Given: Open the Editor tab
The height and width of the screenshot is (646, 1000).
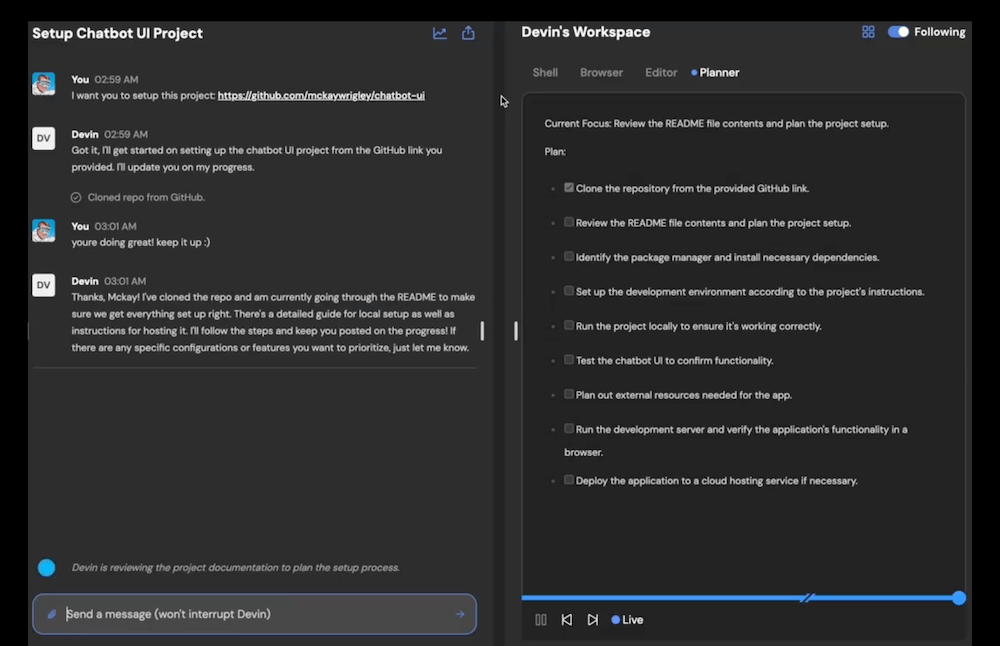Looking at the screenshot, I should click(661, 73).
